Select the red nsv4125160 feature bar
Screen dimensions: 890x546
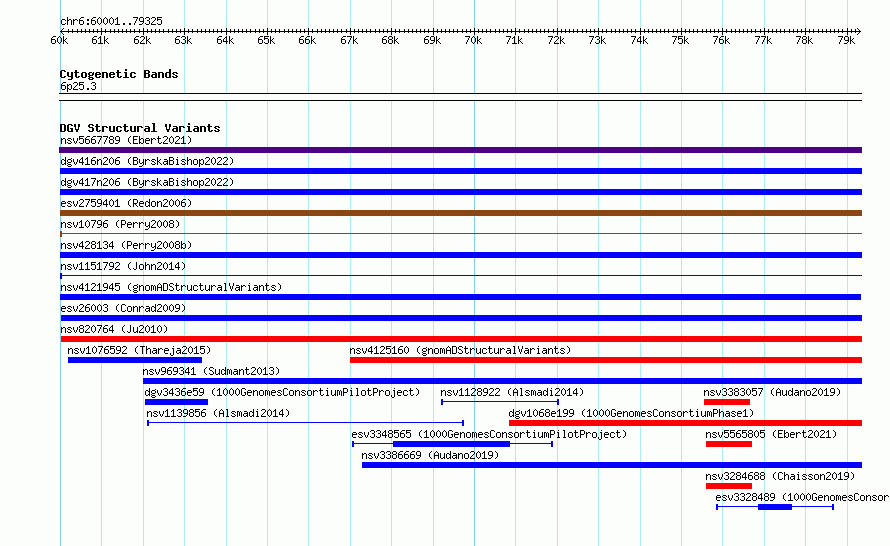pyautogui.click(x=606, y=360)
